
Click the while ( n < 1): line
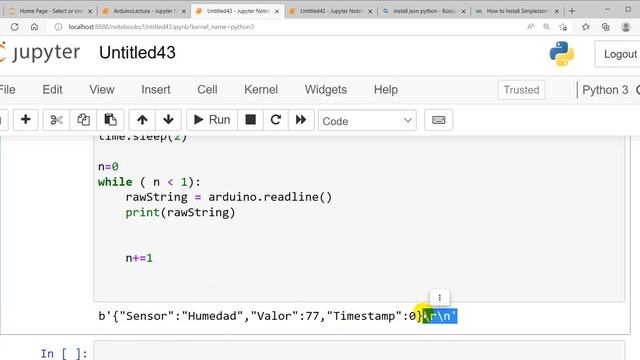(x=149, y=182)
